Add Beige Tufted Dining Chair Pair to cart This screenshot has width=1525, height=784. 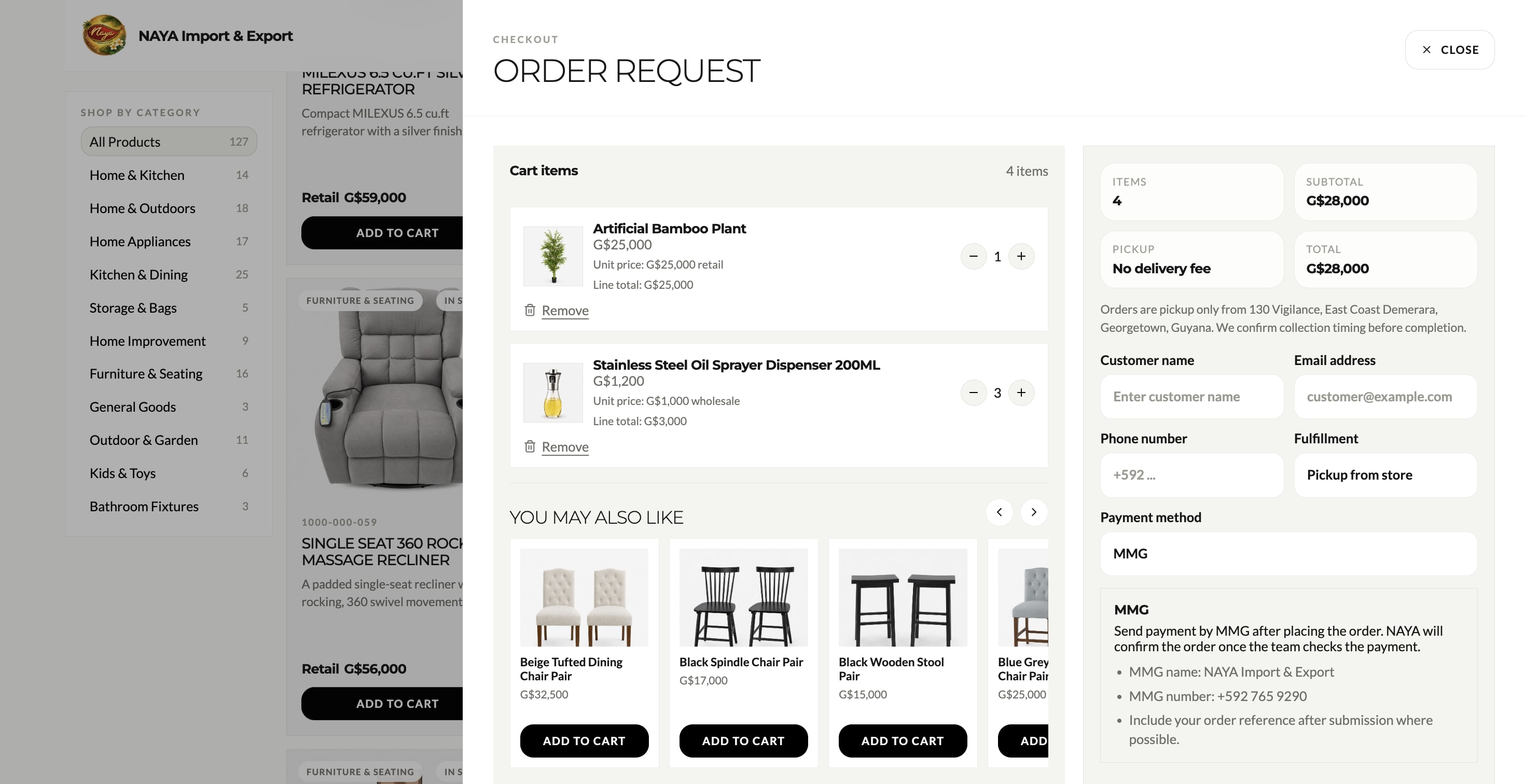584,741
